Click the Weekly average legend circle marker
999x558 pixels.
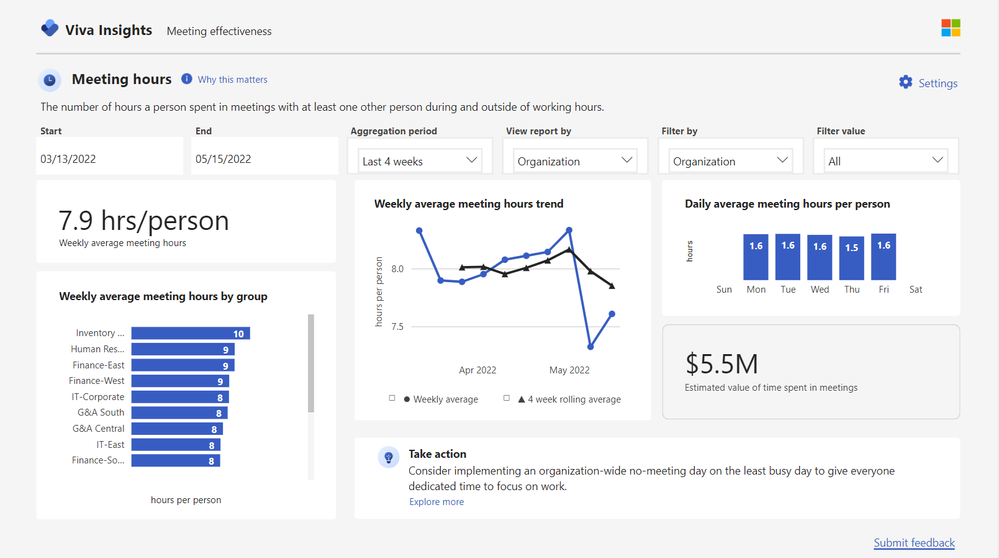tap(407, 399)
